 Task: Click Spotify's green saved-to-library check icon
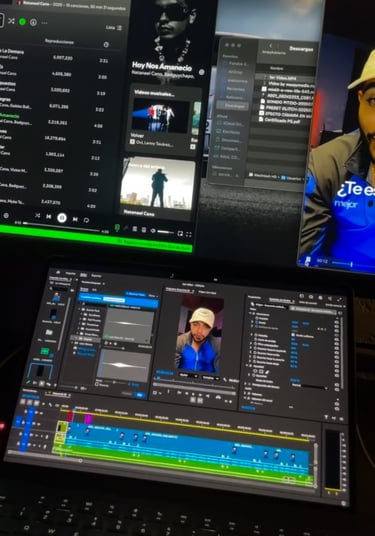[x=22, y=22]
